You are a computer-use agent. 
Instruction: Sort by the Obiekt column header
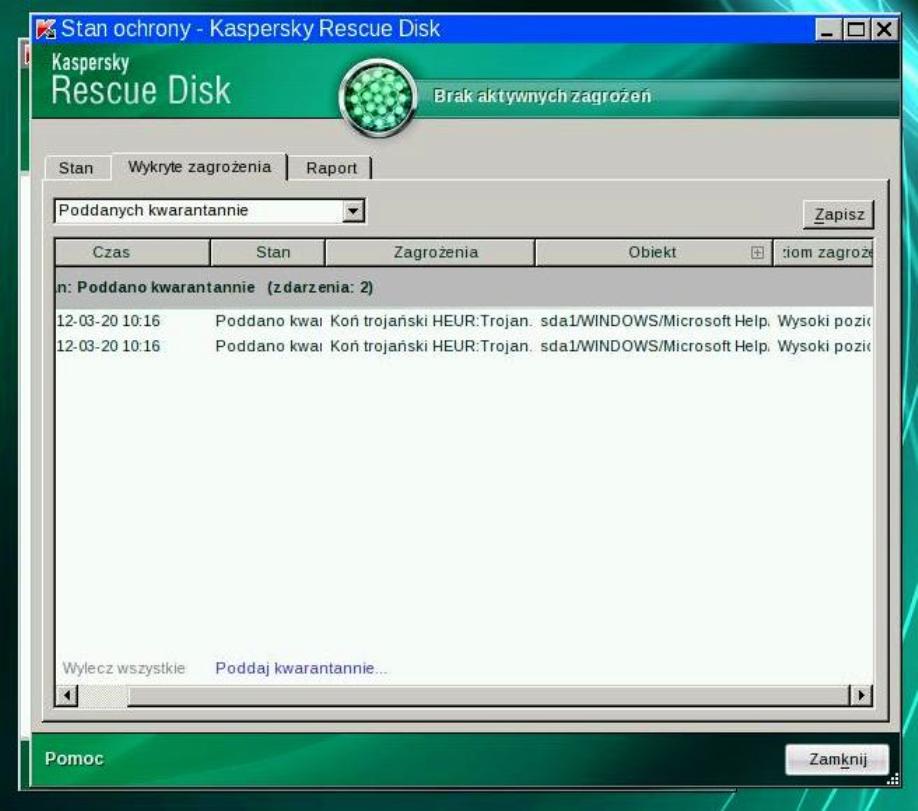point(654,252)
